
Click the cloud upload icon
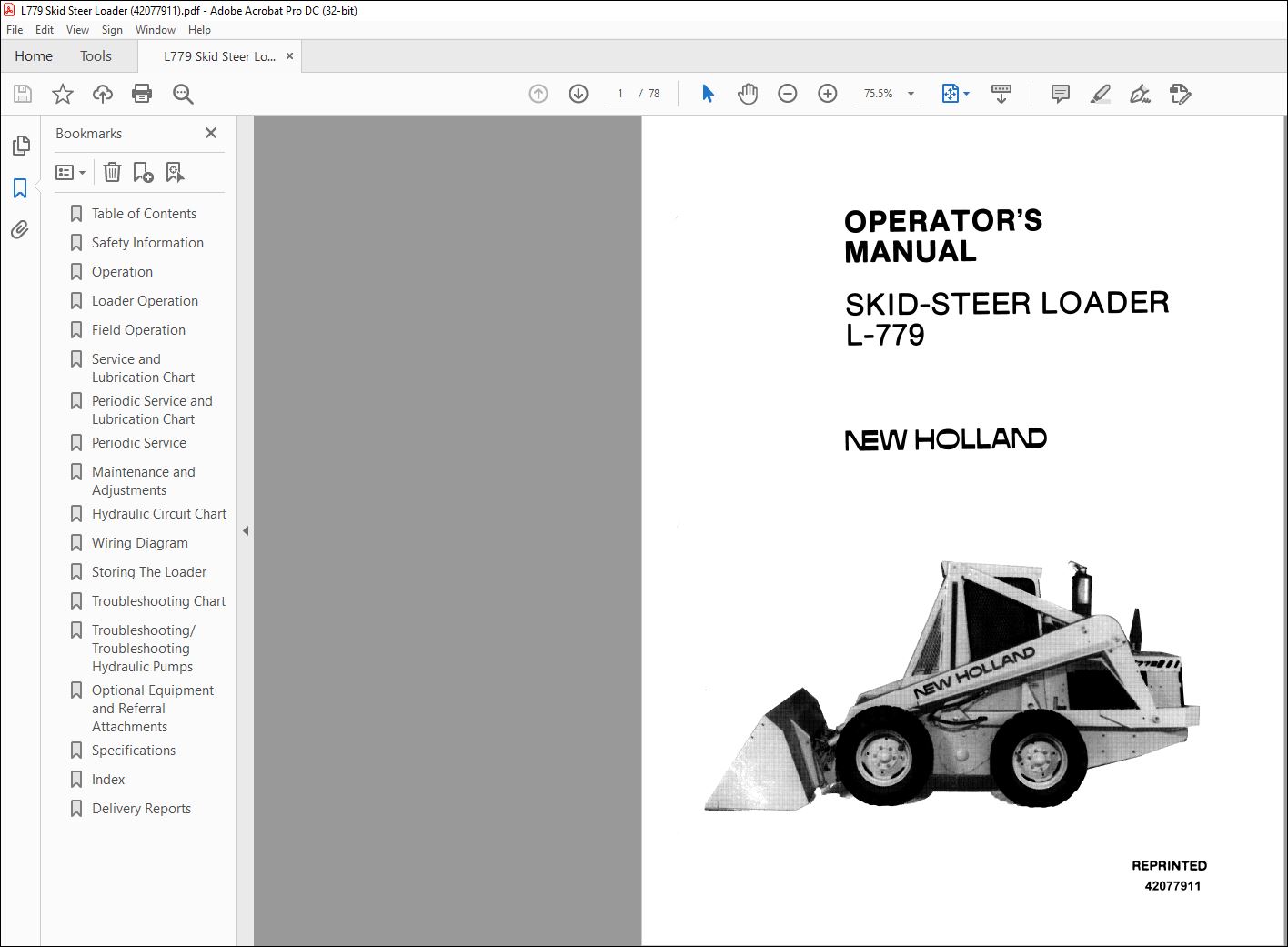pyautogui.click(x=103, y=94)
